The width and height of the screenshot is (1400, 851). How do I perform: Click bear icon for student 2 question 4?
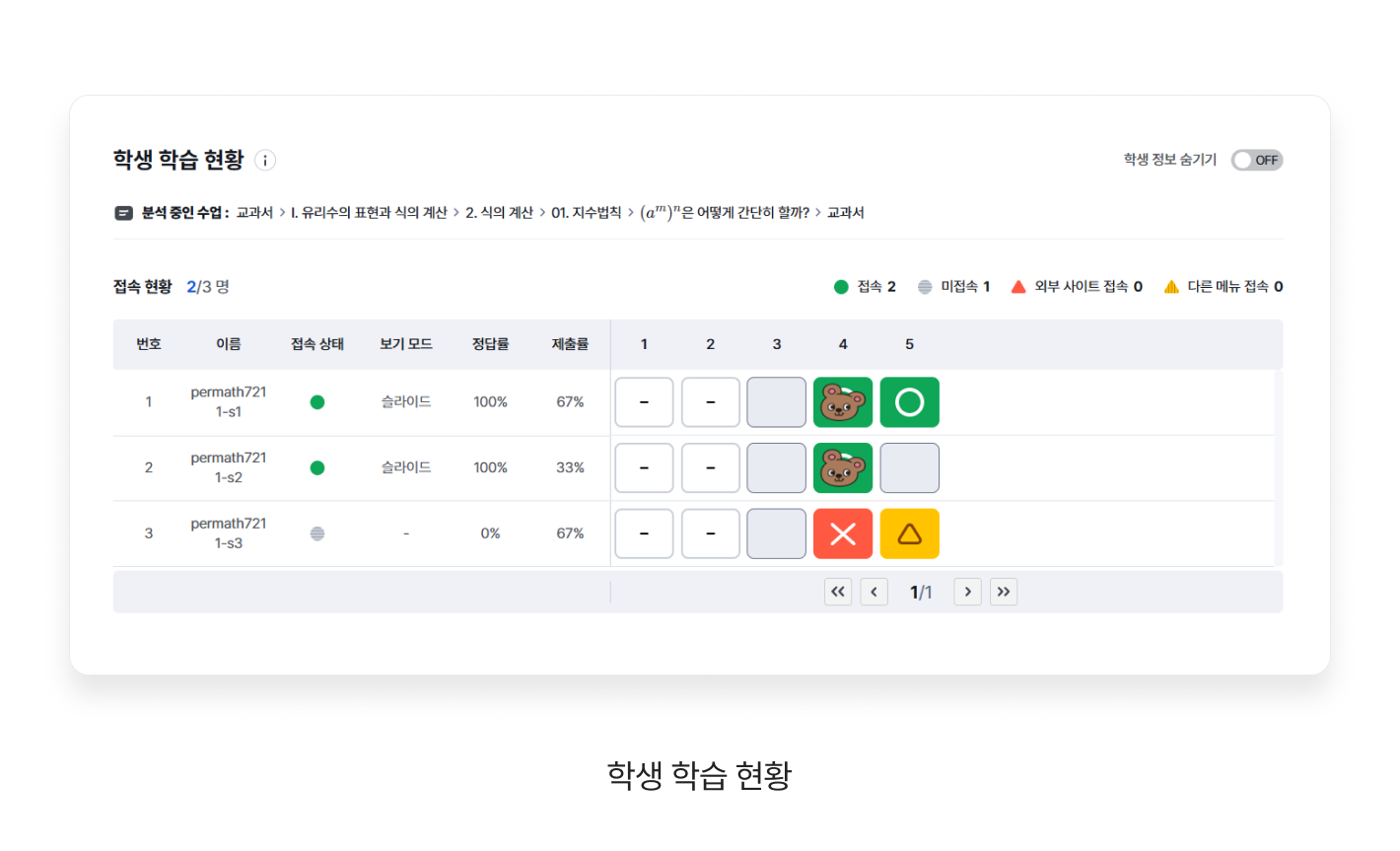click(x=843, y=467)
